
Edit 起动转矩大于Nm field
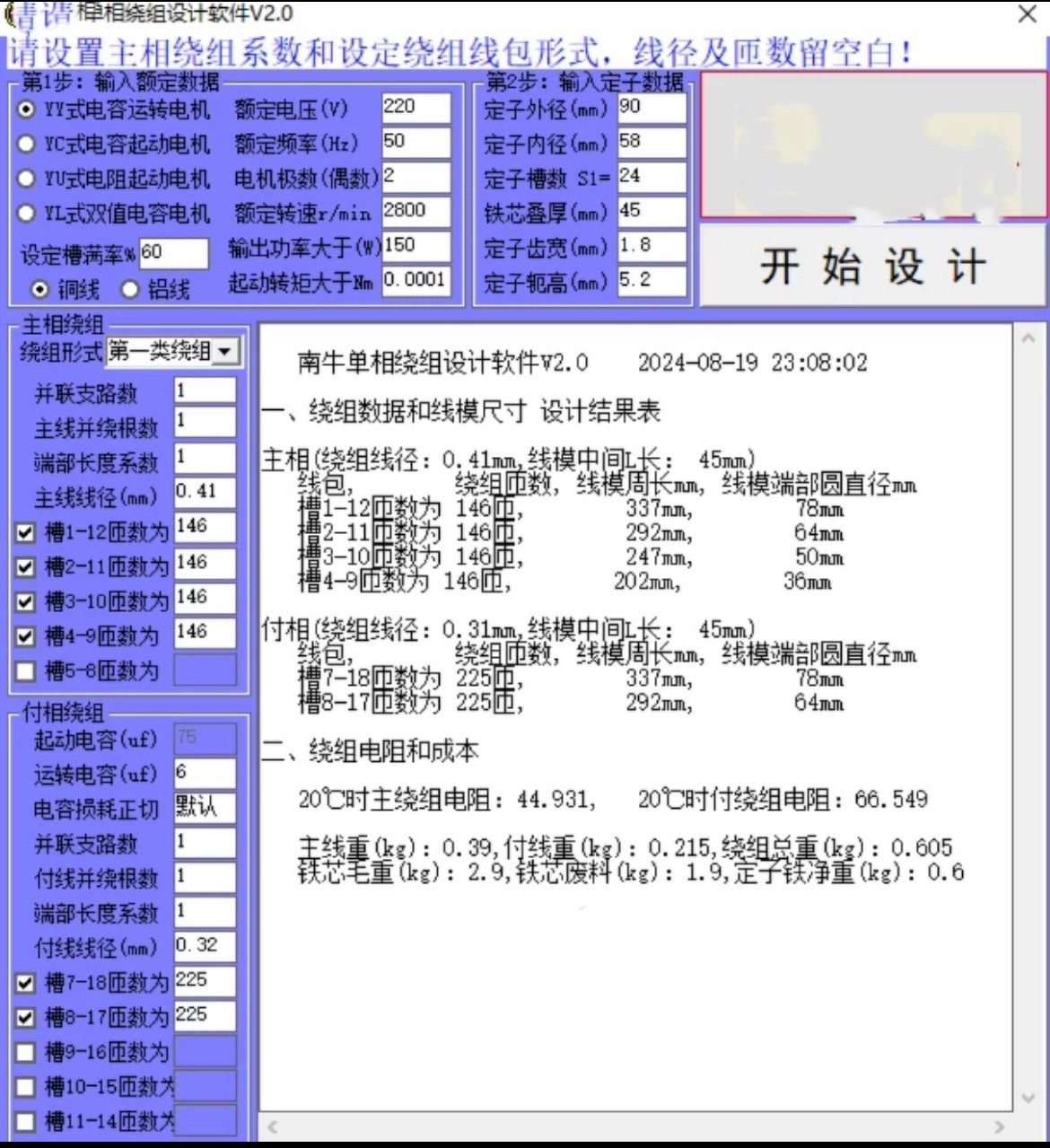416,281
